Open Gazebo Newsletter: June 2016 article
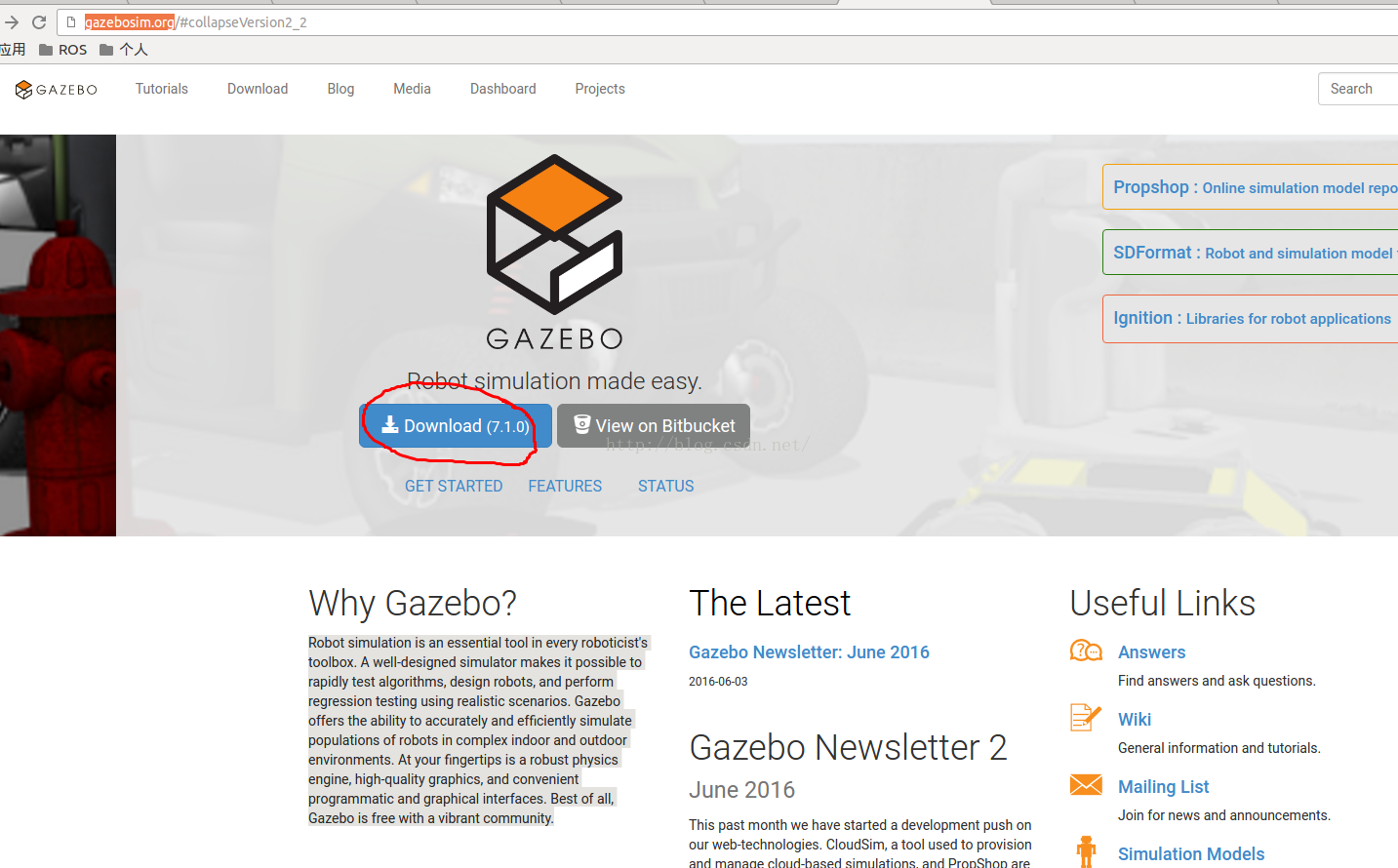 click(x=809, y=652)
